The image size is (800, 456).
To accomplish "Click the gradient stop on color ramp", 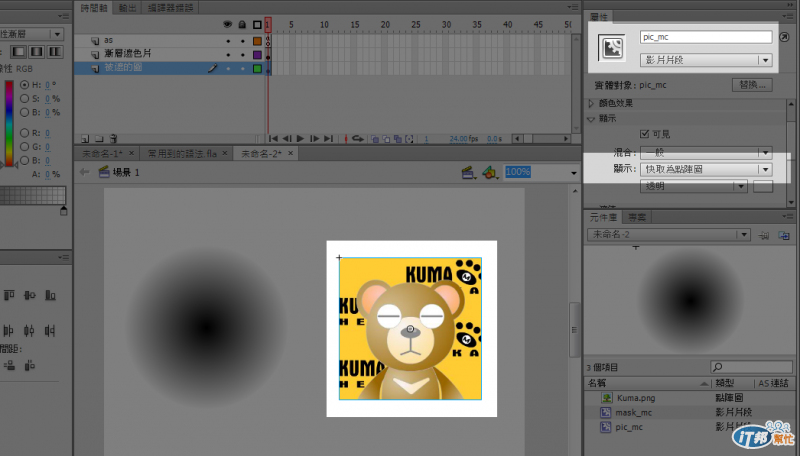I will coord(64,210).
